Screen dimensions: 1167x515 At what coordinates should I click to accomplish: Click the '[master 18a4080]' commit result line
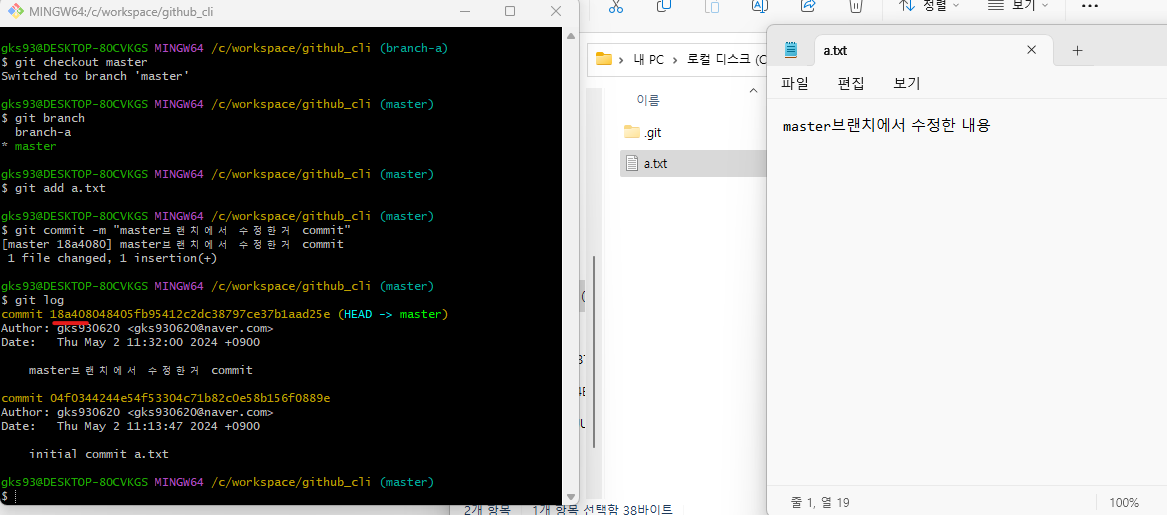173,244
